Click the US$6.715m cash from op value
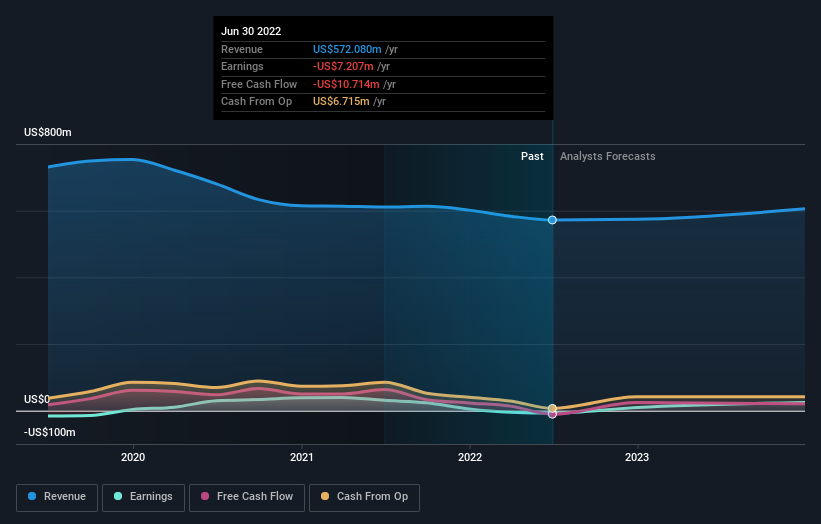821x524 pixels. [x=341, y=102]
